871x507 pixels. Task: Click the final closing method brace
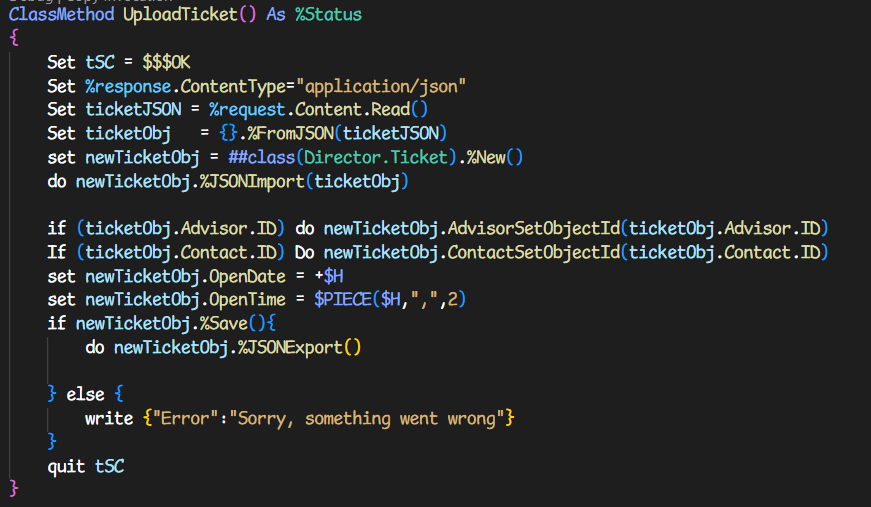click(14, 488)
